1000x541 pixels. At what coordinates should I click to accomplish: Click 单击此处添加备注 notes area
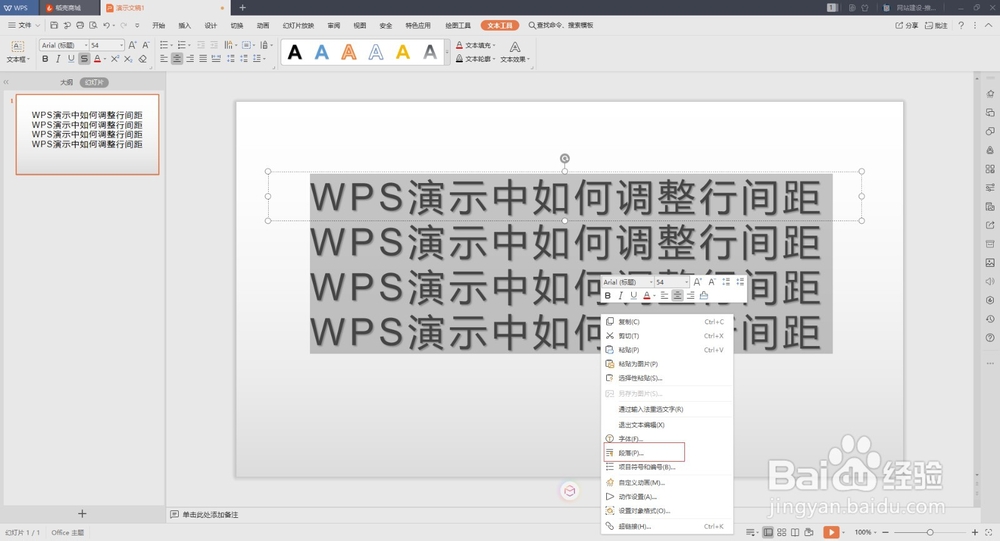point(210,515)
